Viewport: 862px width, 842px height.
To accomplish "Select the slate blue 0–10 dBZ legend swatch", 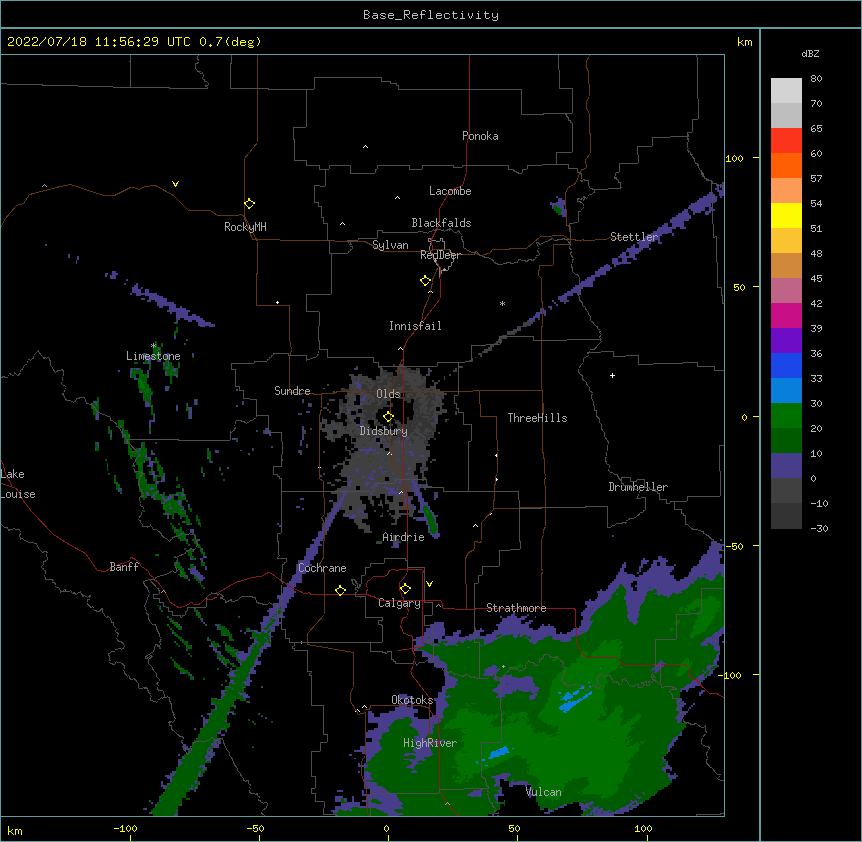I will pos(786,466).
